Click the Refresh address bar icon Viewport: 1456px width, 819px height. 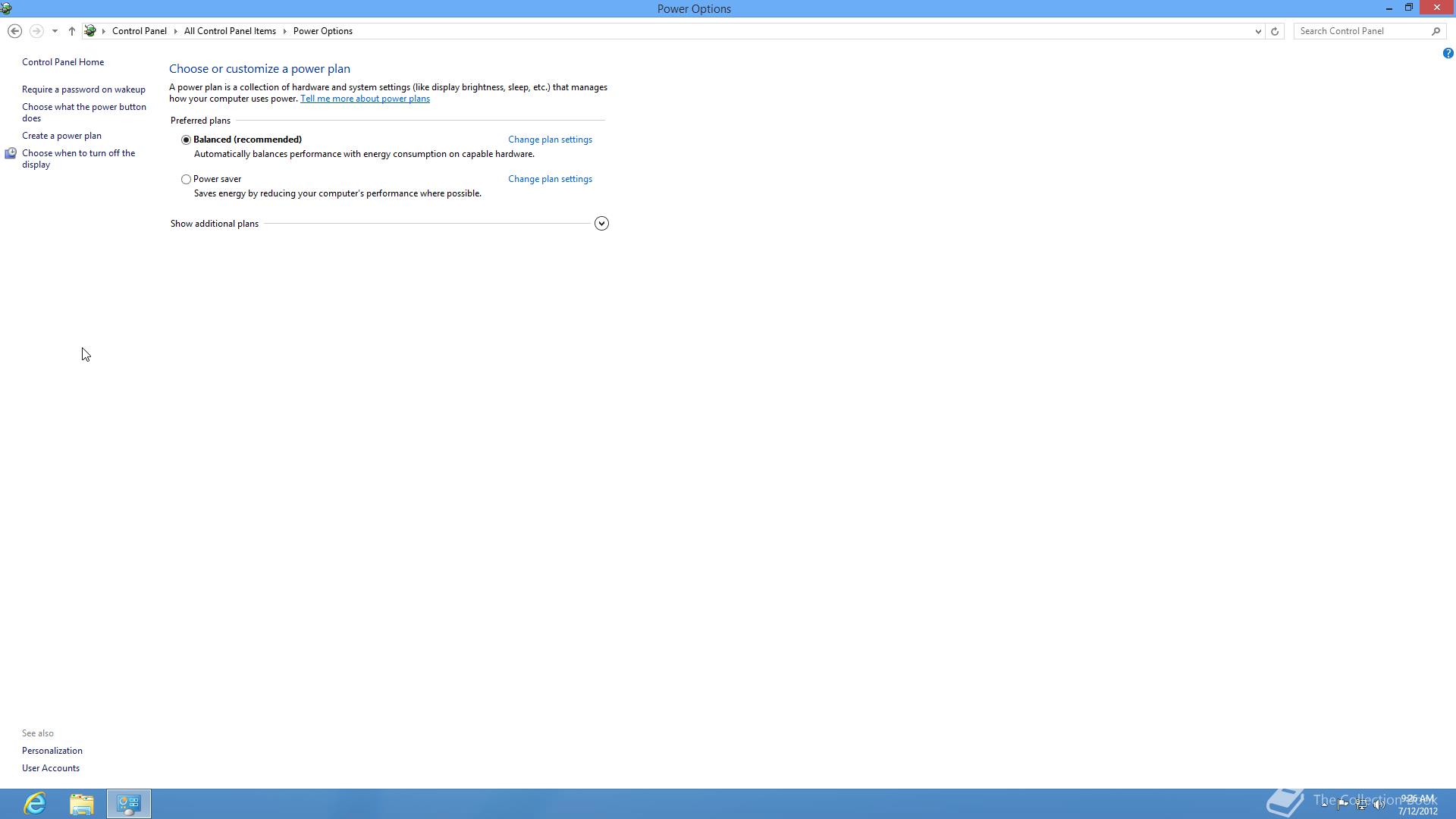[1275, 31]
